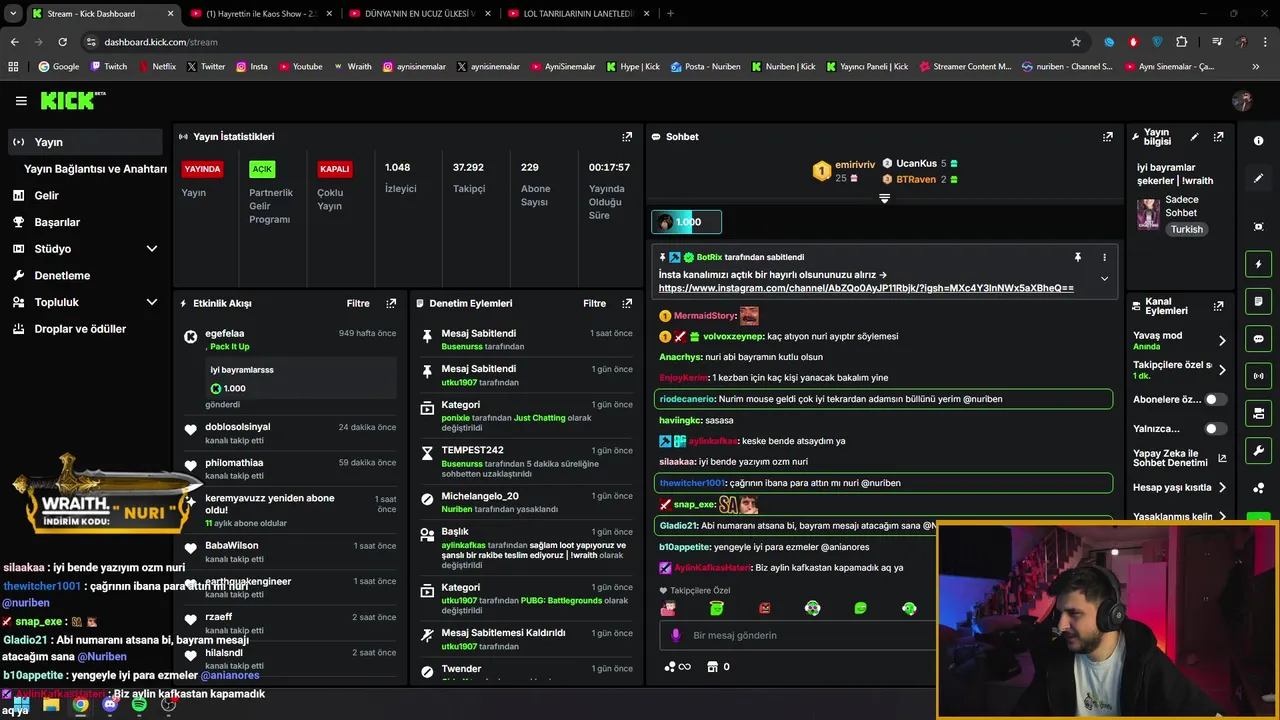Open Discord from the taskbar
The height and width of the screenshot is (720, 1280).
(110, 704)
